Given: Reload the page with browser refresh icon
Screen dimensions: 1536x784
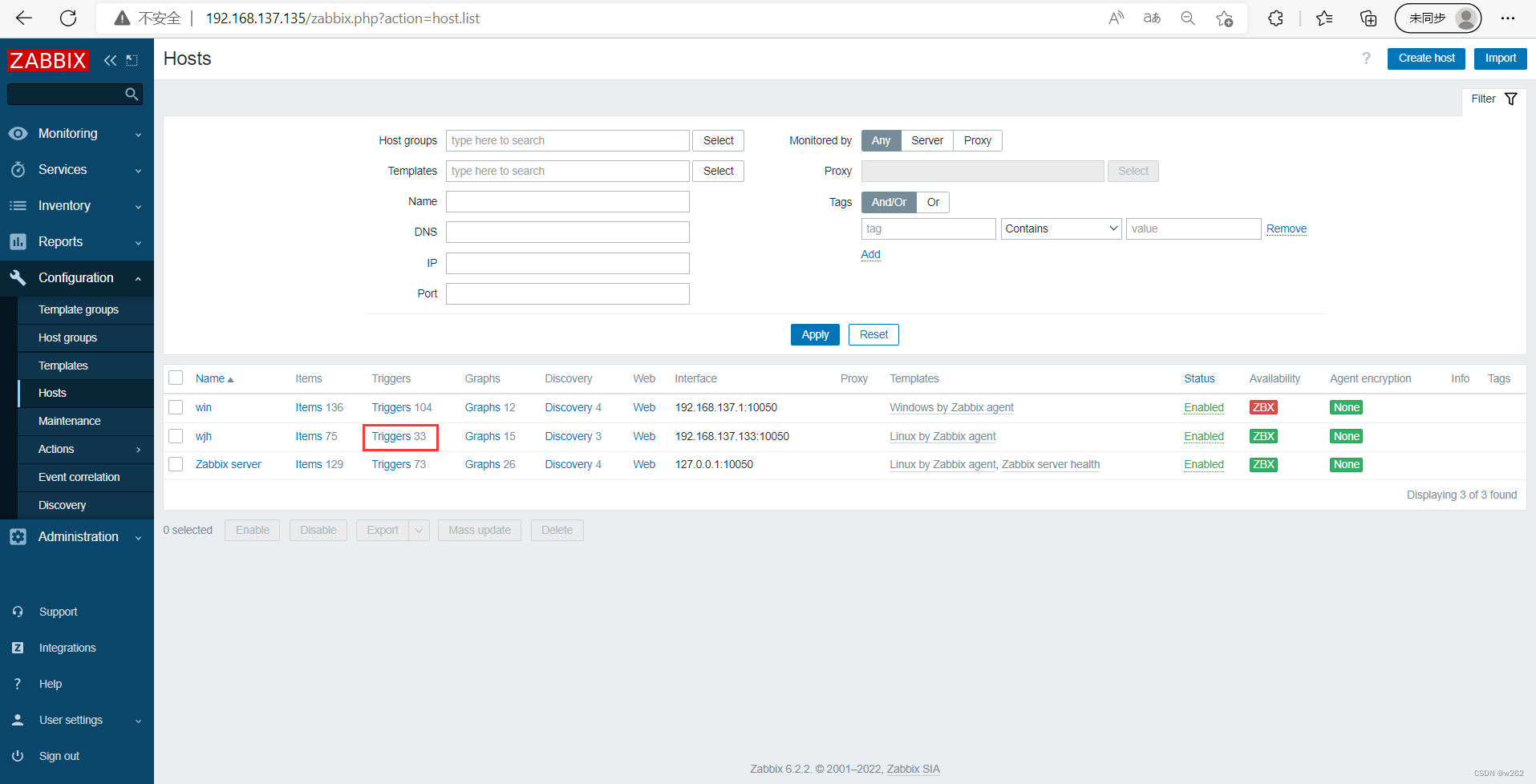Looking at the screenshot, I should pos(69,18).
